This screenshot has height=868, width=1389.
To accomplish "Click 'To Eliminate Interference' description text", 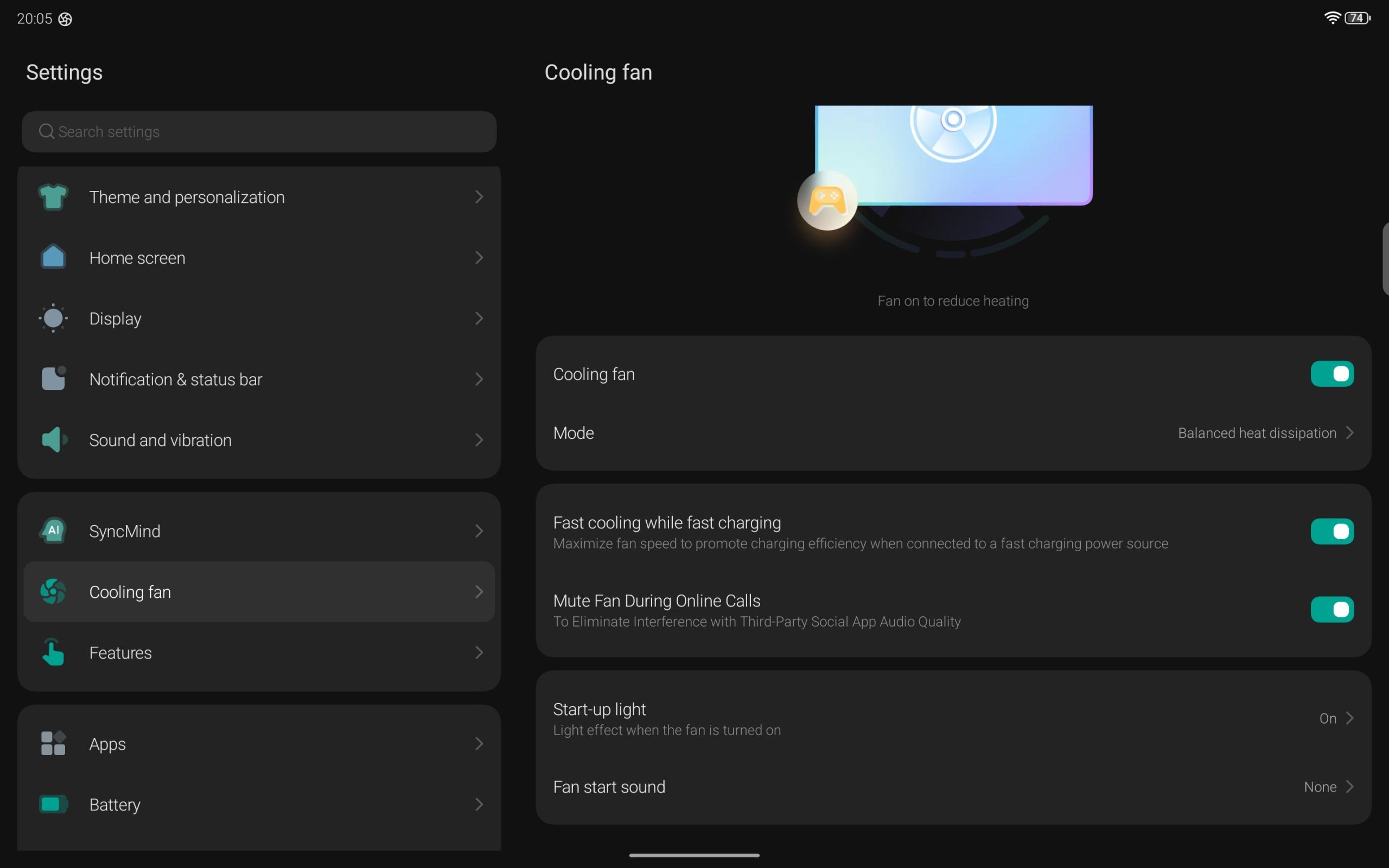I will click(x=756, y=621).
